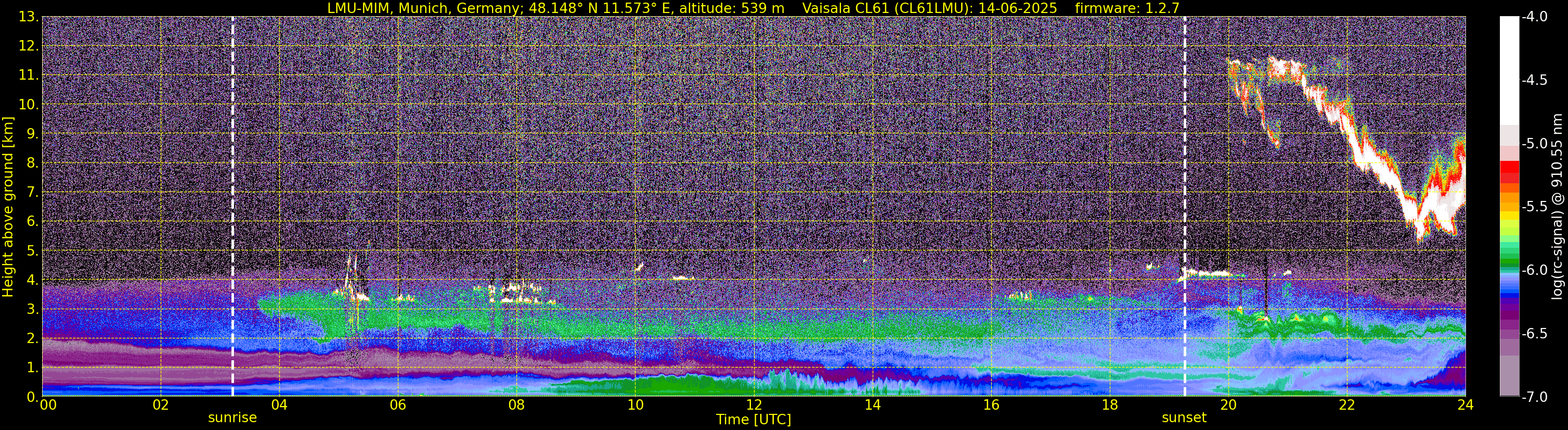Click the time tick "08" on the x-axis
This screenshot has width=1568, height=430.
(x=517, y=405)
